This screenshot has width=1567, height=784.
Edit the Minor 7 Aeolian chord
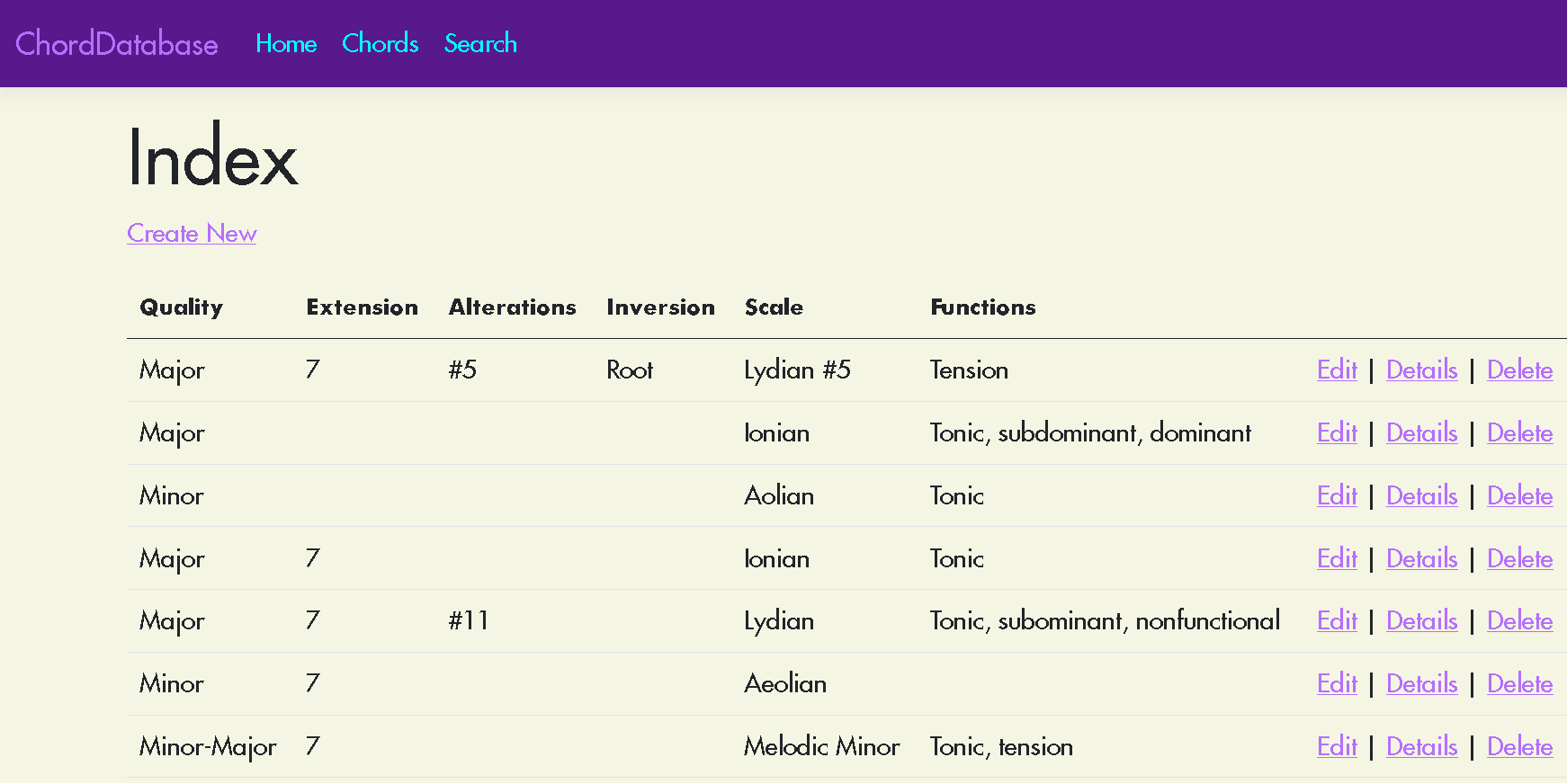click(1337, 683)
